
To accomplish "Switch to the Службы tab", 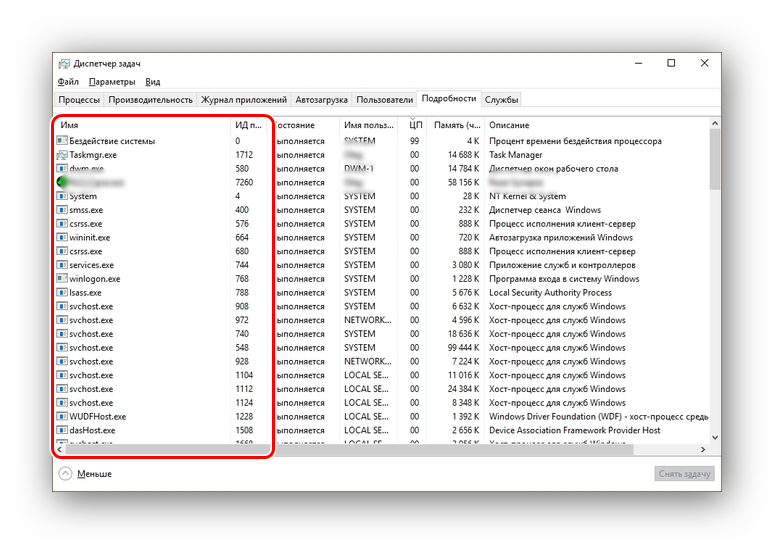I will click(x=502, y=100).
